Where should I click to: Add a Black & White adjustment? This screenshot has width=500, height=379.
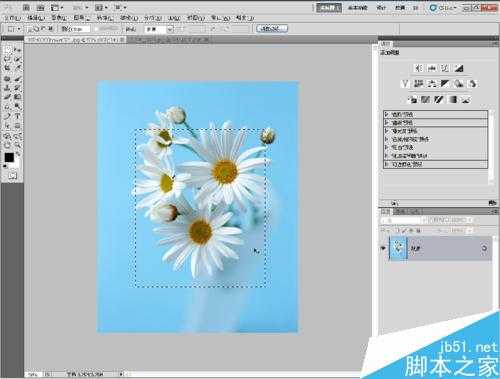coord(445,84)
